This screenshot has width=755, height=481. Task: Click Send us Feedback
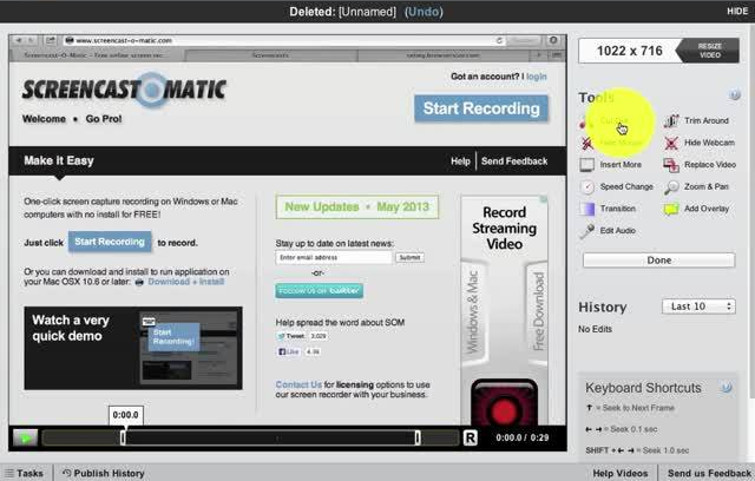point(709,473)
